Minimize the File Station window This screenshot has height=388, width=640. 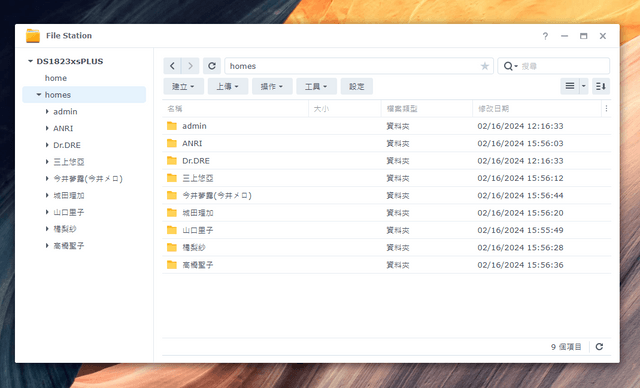click(x=564, y=36)
